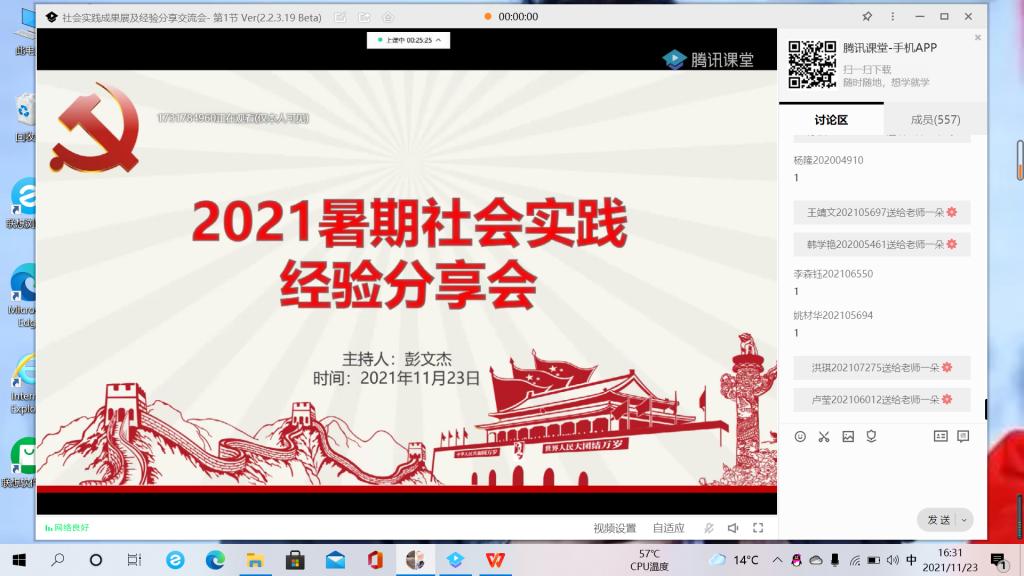
Task: Enter fullscreen video mode
Action: click(758, 528)
